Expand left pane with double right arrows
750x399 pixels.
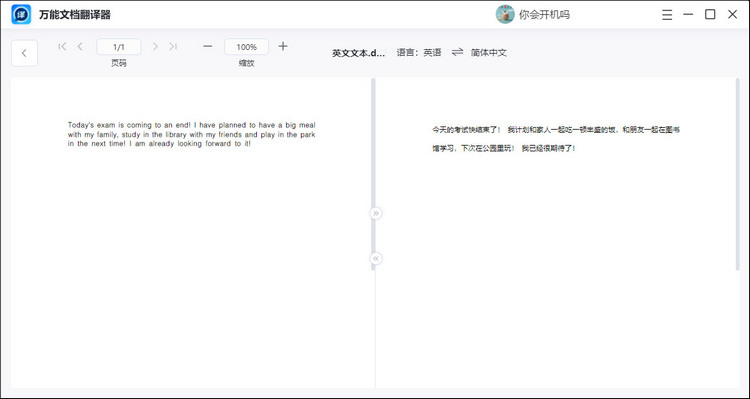376,213
